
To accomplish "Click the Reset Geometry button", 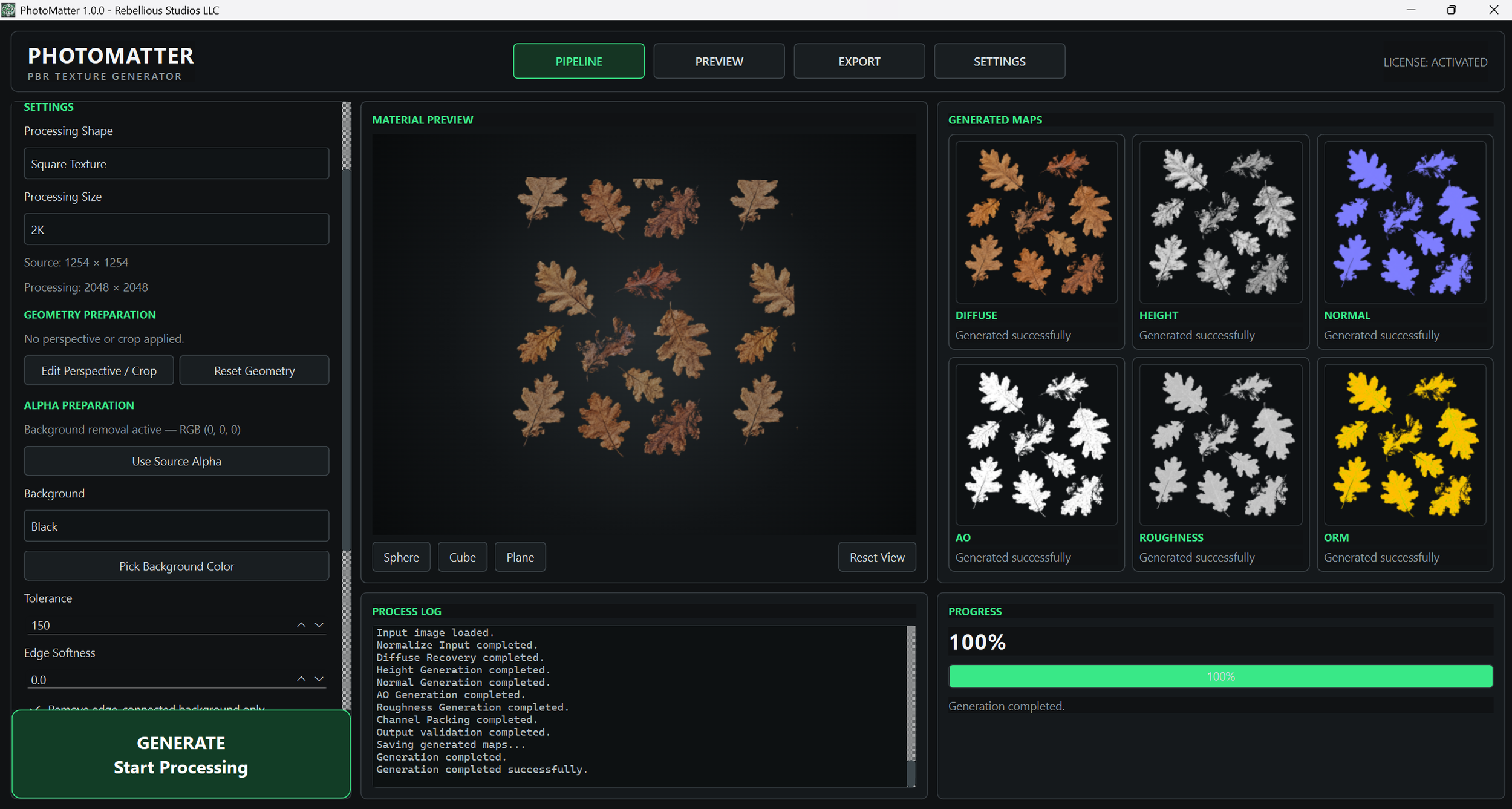I will [x=255, y=370].
